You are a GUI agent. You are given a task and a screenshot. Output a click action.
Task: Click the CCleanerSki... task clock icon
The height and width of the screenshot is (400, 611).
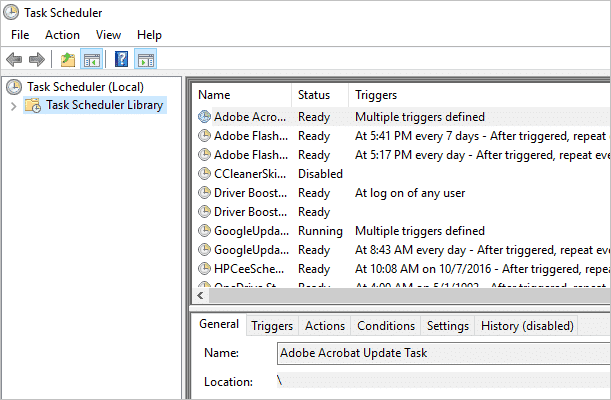[204, 173]
